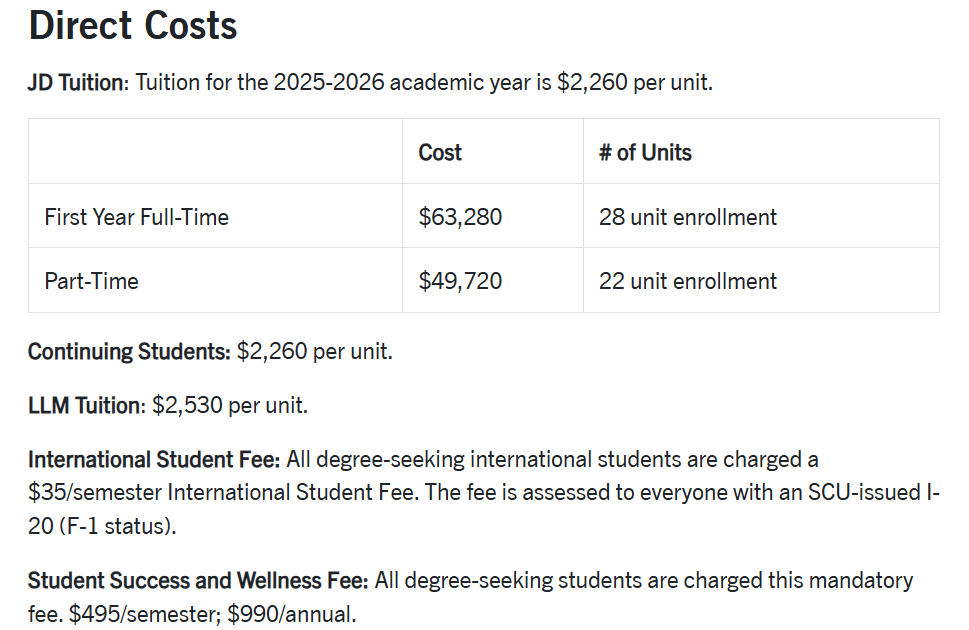Image resolution: width=969 pixels, height=630 pixels.
Task: Click the $49,720 cost cell
Action: point(460,281)
